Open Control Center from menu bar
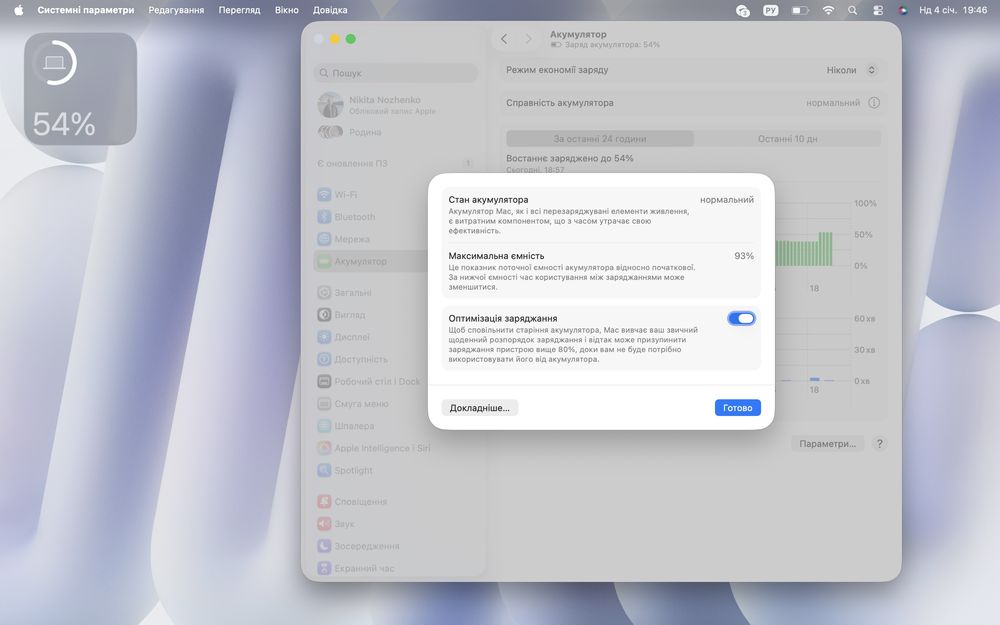The width and height of the screenshot is (1000, 625). (878, 10)
